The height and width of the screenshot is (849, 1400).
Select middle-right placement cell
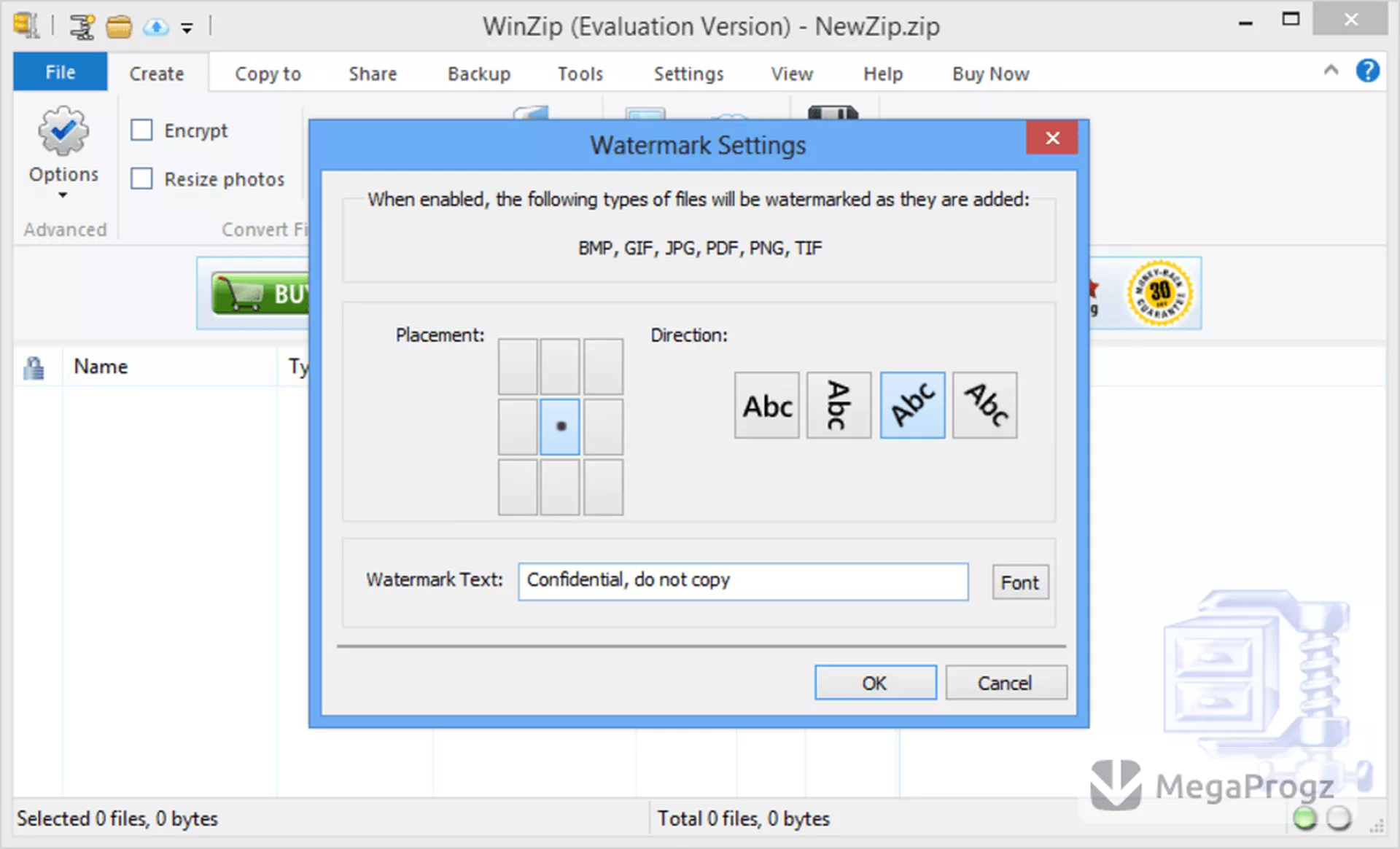point(603,426)
